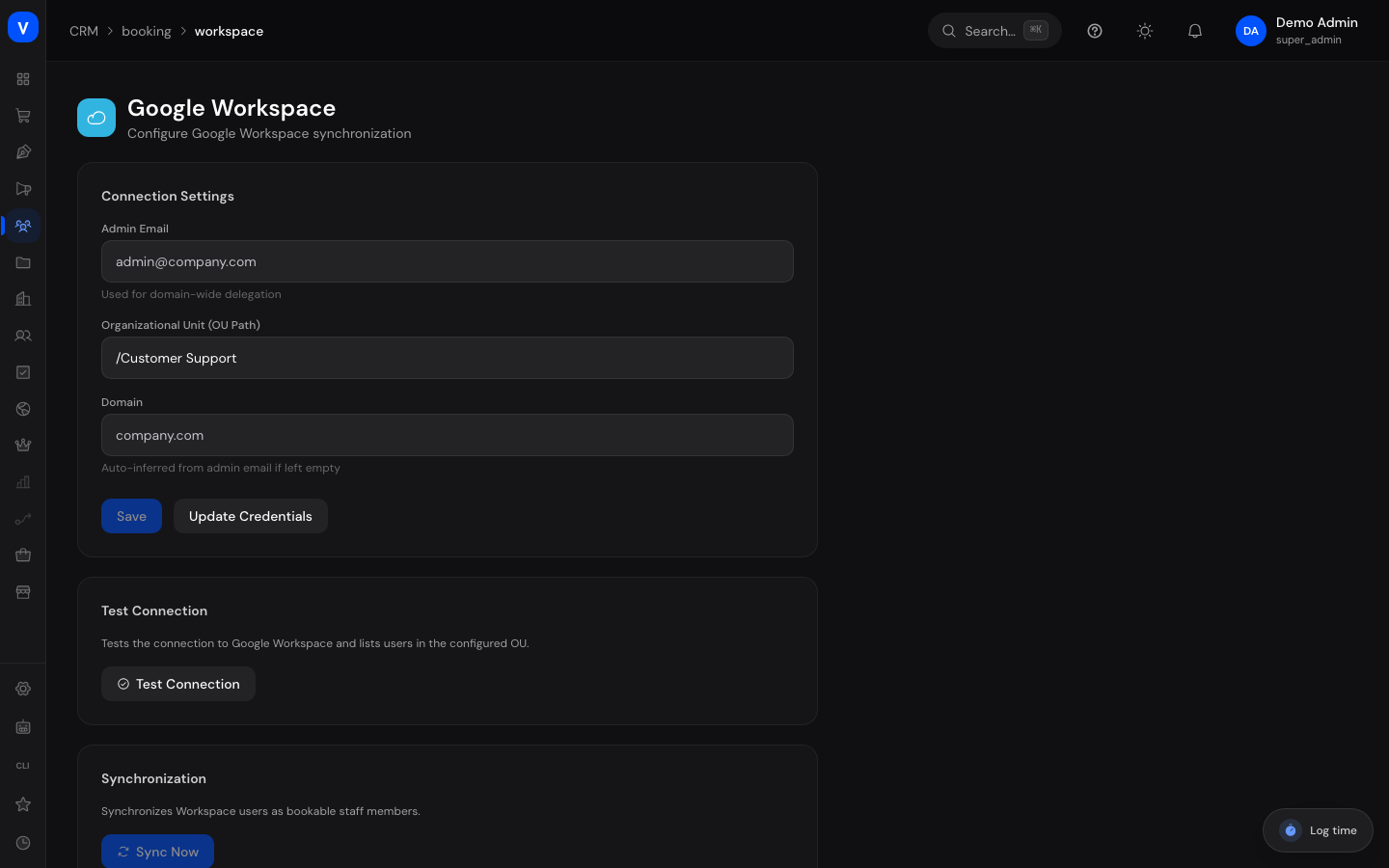Screen dimensions: 1389x868
Task: Click the 'Test Connection' section title
Action: coord(154,610)
